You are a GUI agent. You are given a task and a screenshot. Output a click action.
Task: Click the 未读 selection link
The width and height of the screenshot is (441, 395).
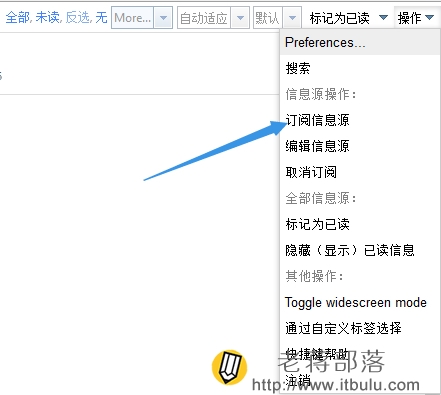tap(48, 17)
